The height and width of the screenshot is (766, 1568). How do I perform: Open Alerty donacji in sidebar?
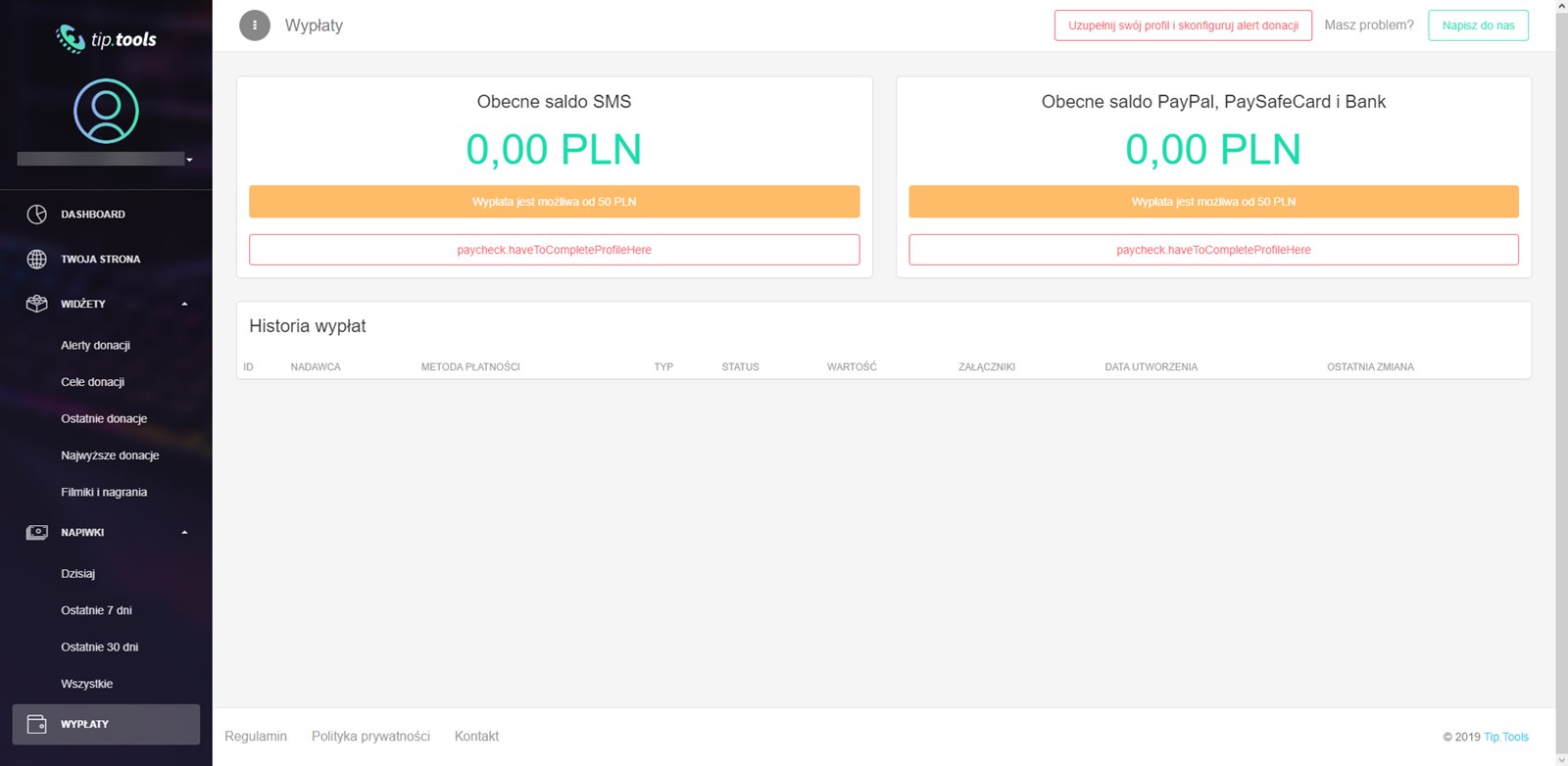95,346
